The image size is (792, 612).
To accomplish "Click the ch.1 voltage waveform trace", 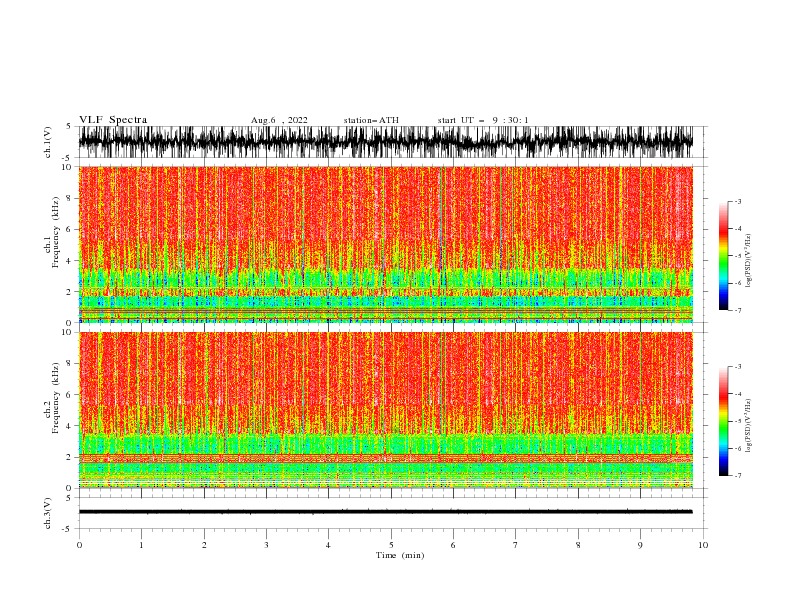I will pyautogui.click(x=385, y=142).
